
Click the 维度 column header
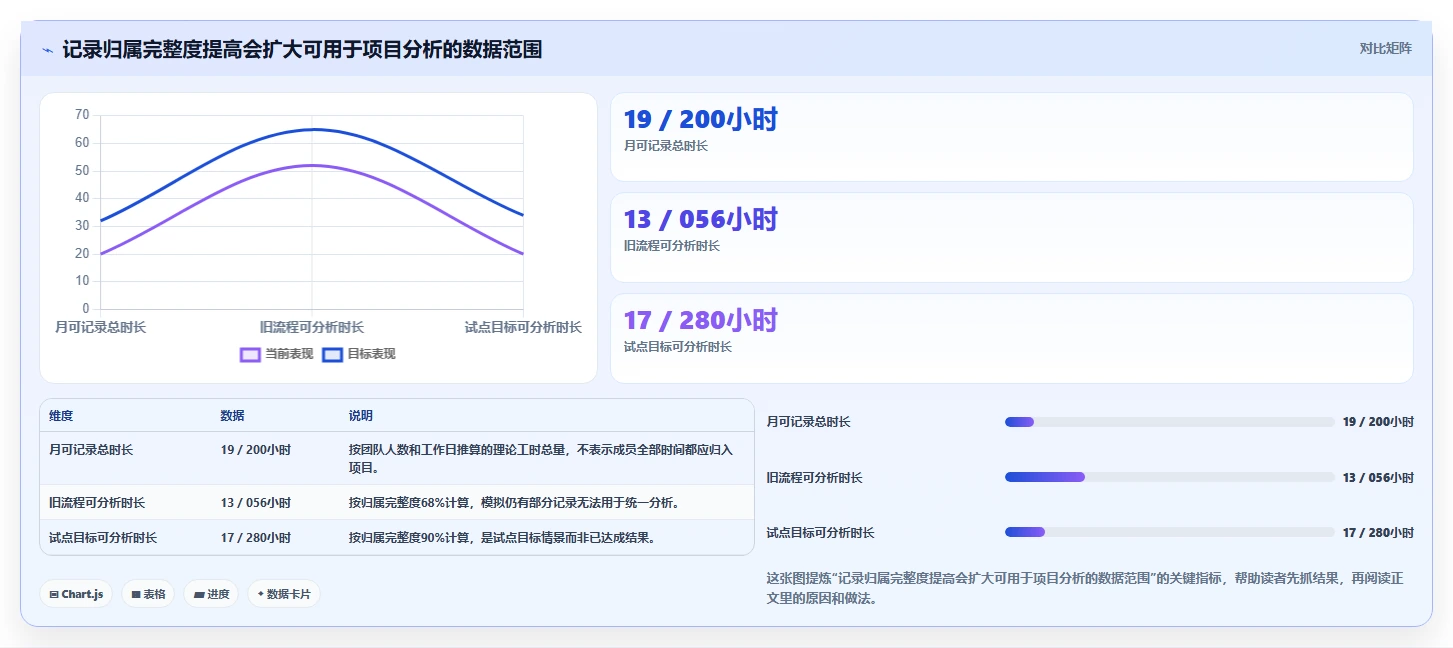61,416
